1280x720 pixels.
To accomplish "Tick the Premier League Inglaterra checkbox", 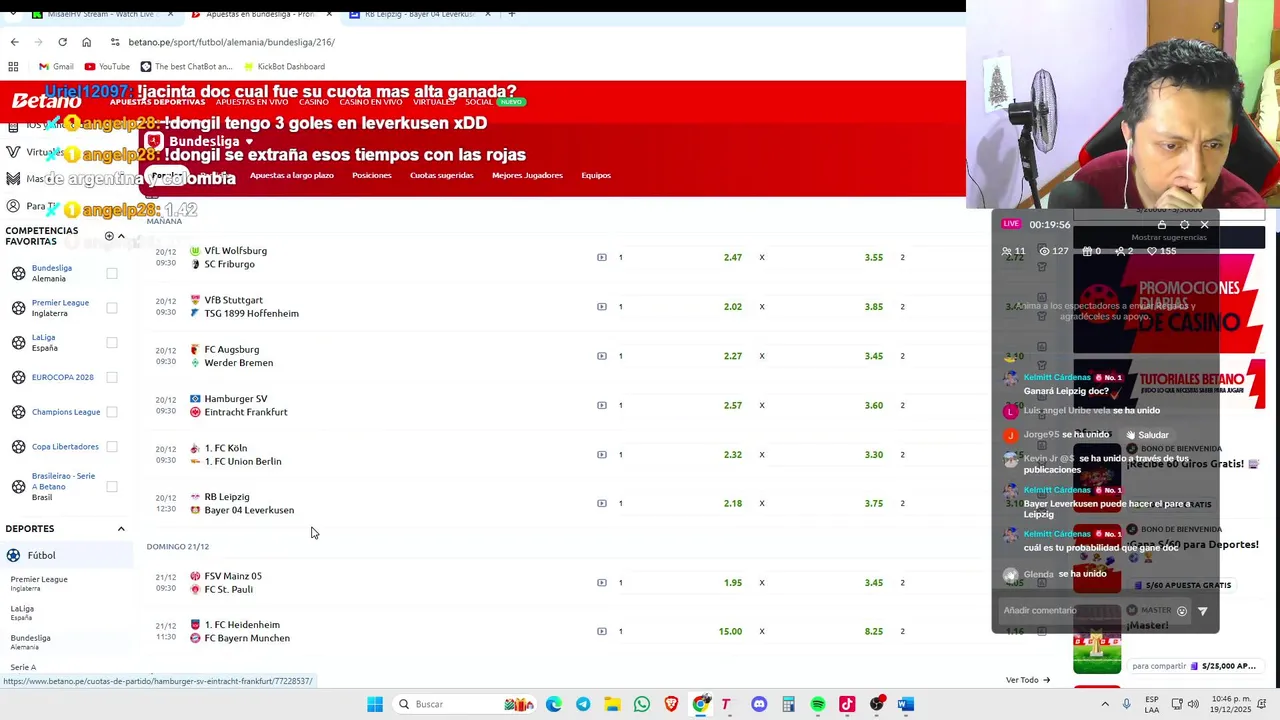I will pos(112,308).
